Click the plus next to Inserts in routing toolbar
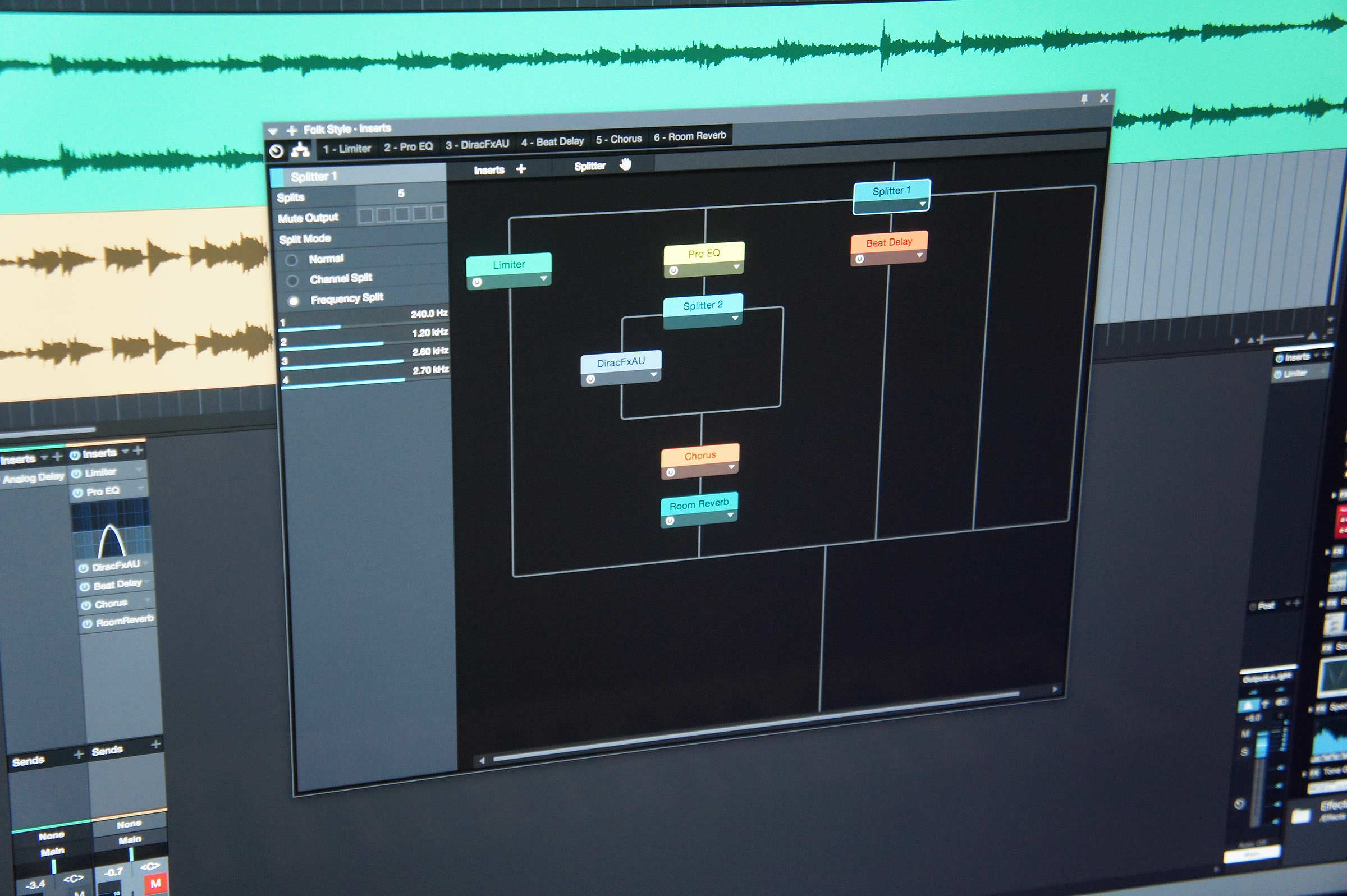The height and width of the screenshot is (896, 1347). tap(521, 168)
